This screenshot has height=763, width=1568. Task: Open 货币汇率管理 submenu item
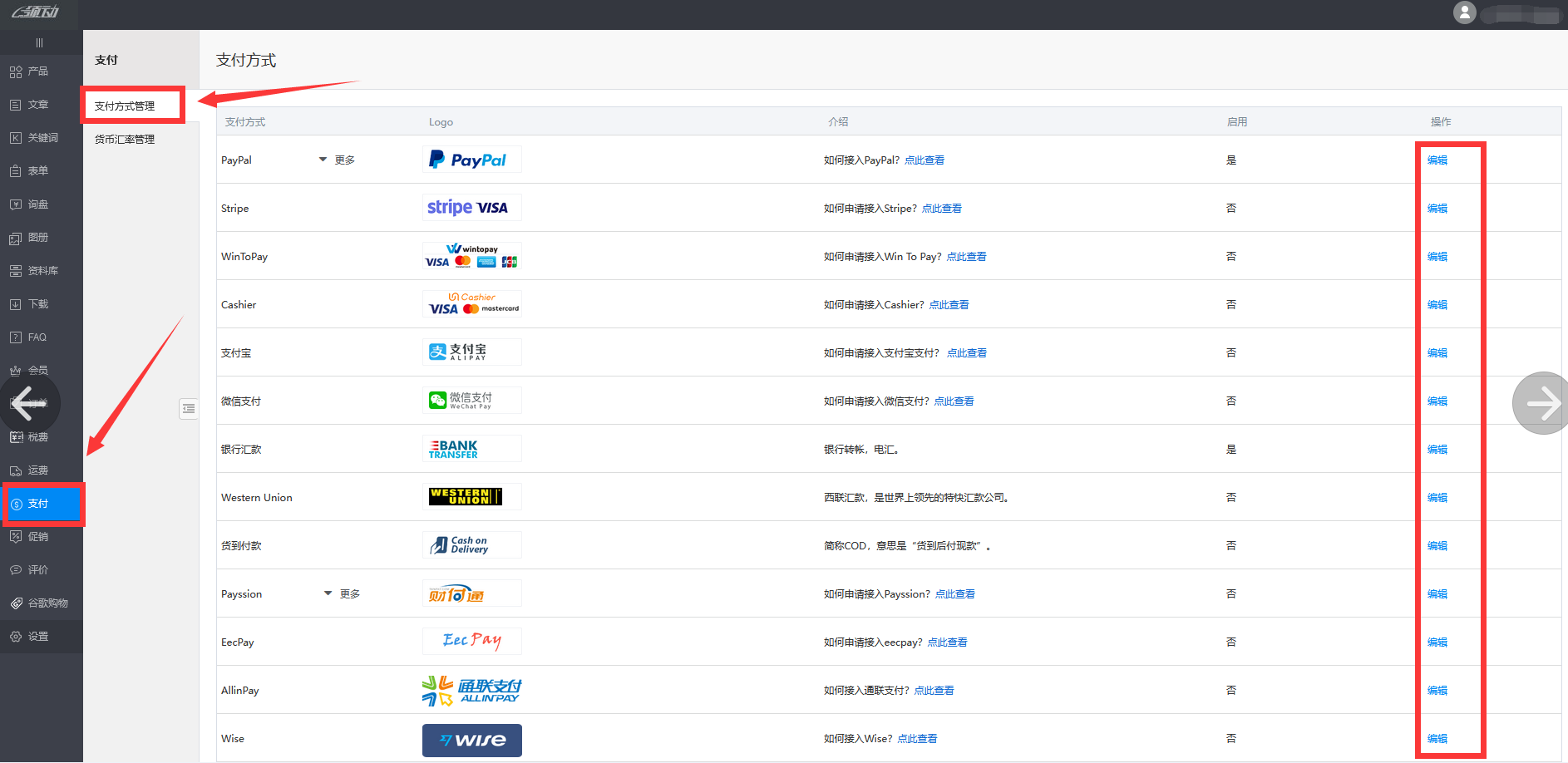click(125, 140)
